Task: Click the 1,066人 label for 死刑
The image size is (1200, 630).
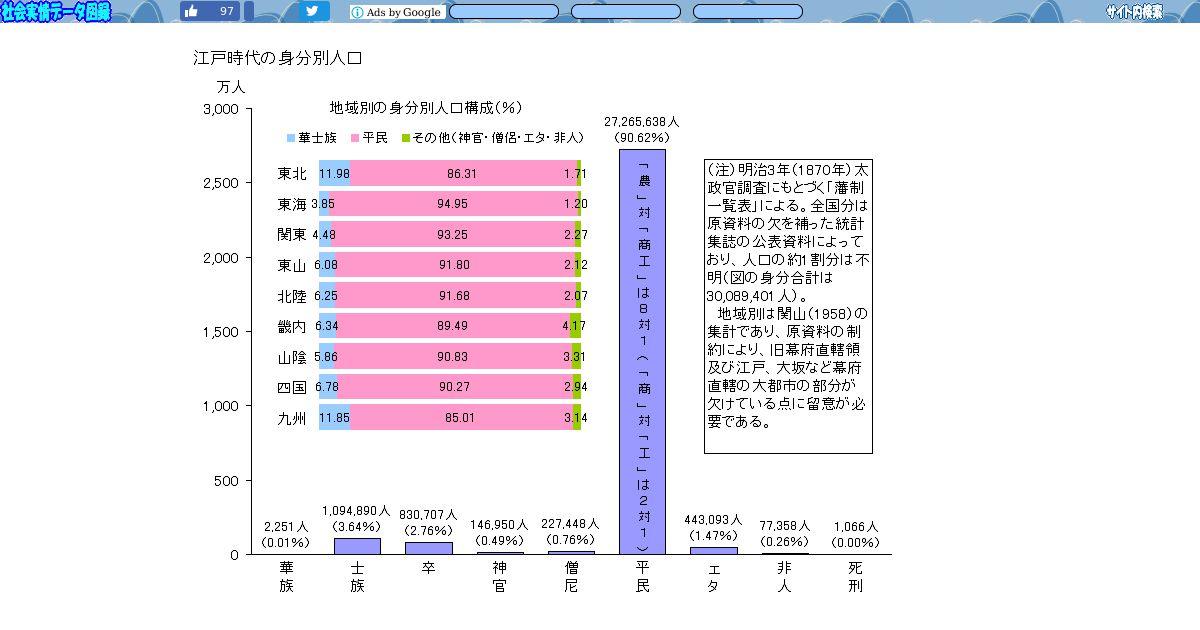Action: [856, 526]
